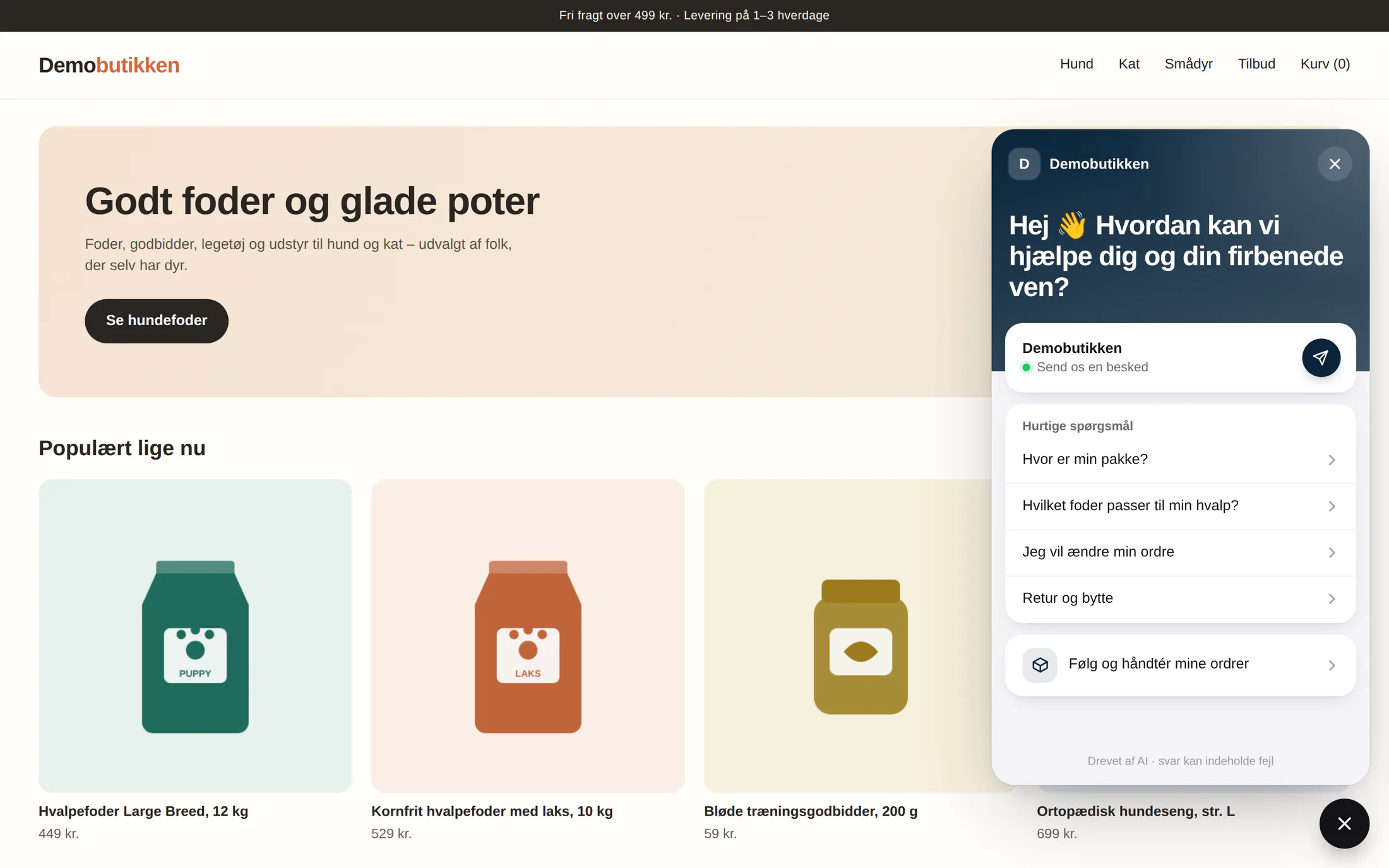Click the package box icon beside orders

tap(1040, 665)
